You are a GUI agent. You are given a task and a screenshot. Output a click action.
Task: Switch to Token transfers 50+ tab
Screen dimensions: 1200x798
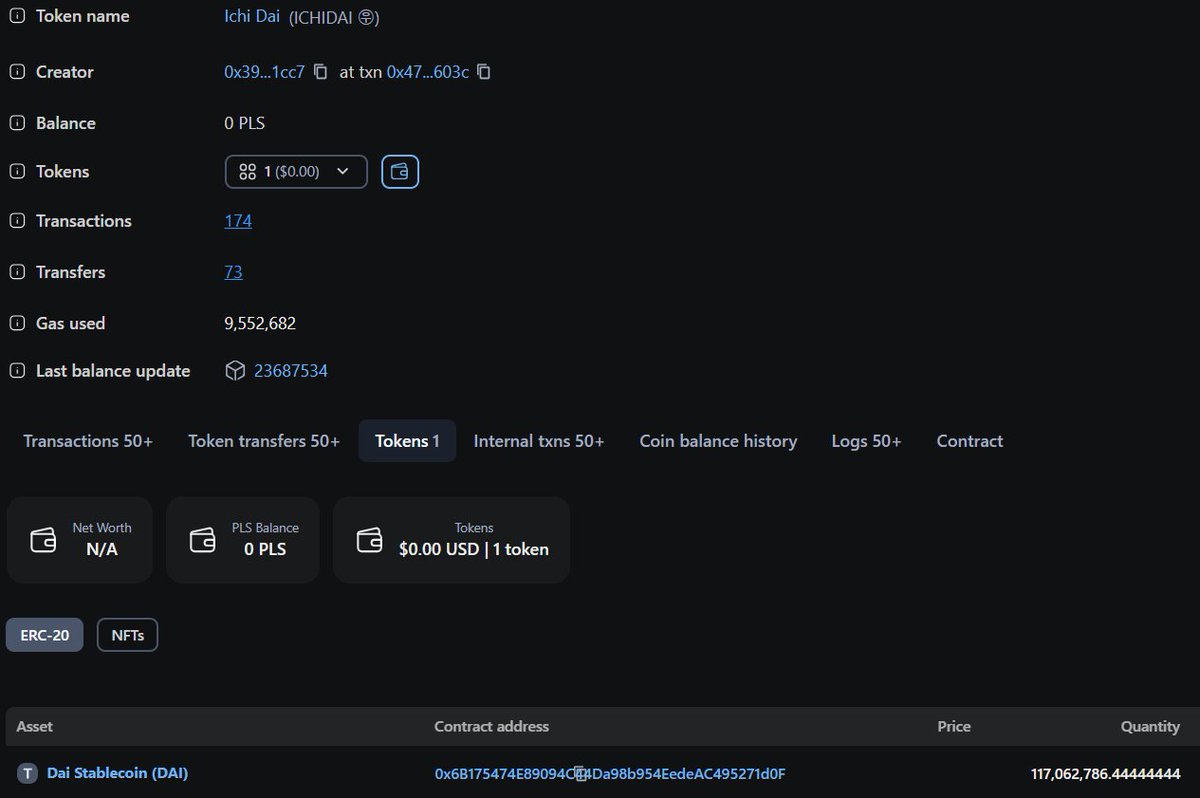tap(264, 441)
